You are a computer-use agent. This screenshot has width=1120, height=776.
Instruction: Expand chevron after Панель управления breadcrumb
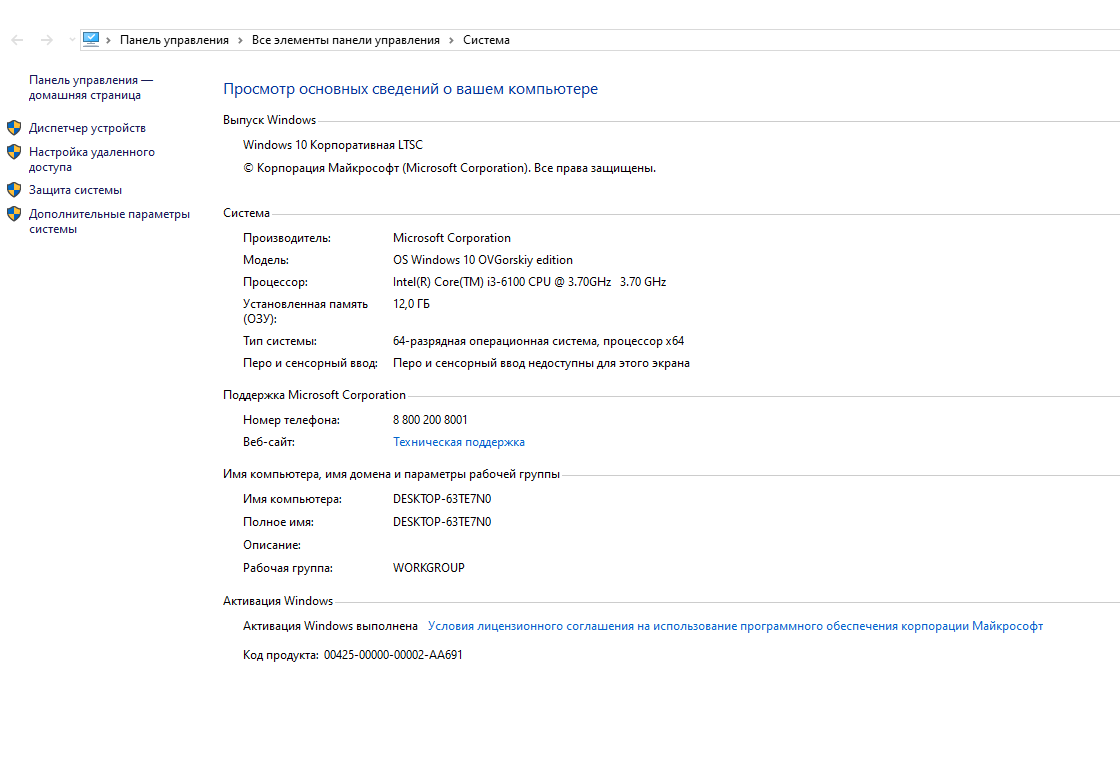point(241,40)
